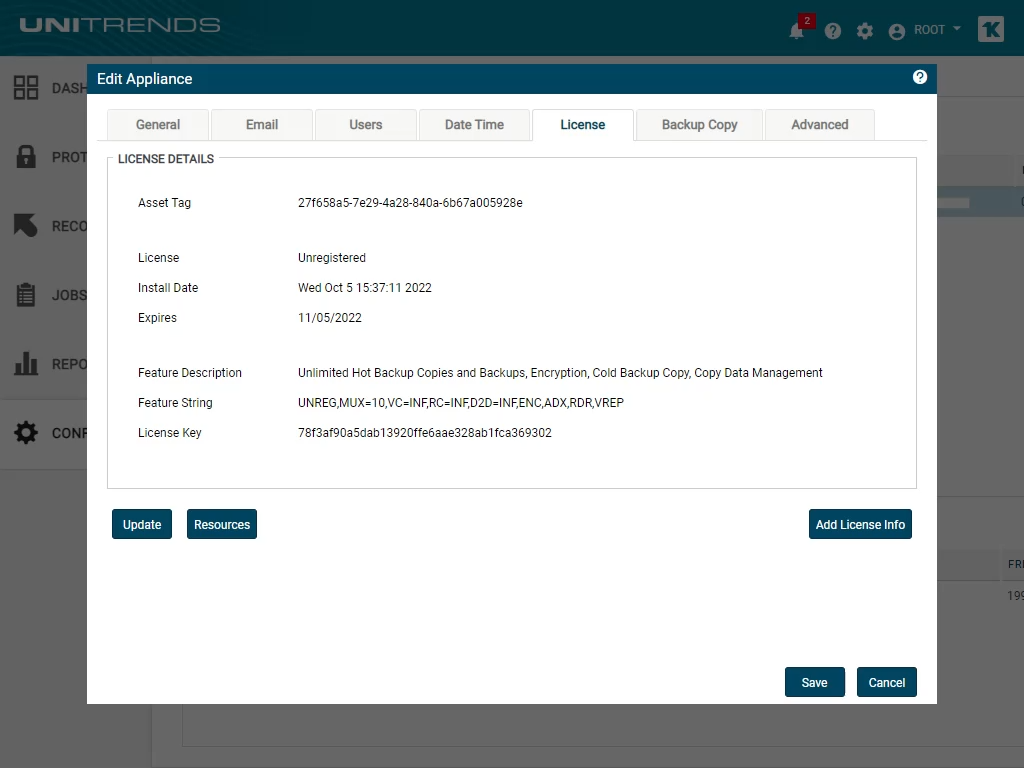Viewport: 1024px width, 768px height.
Task: Click the Cancel button
Action: [x=887, y=682]
